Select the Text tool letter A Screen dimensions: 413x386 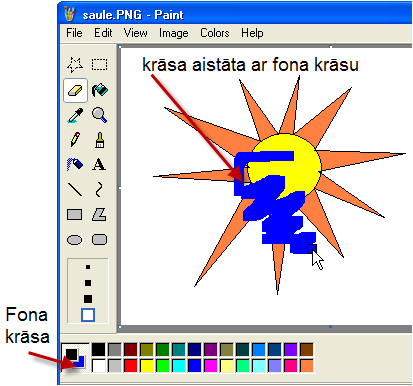coord(99,164)
